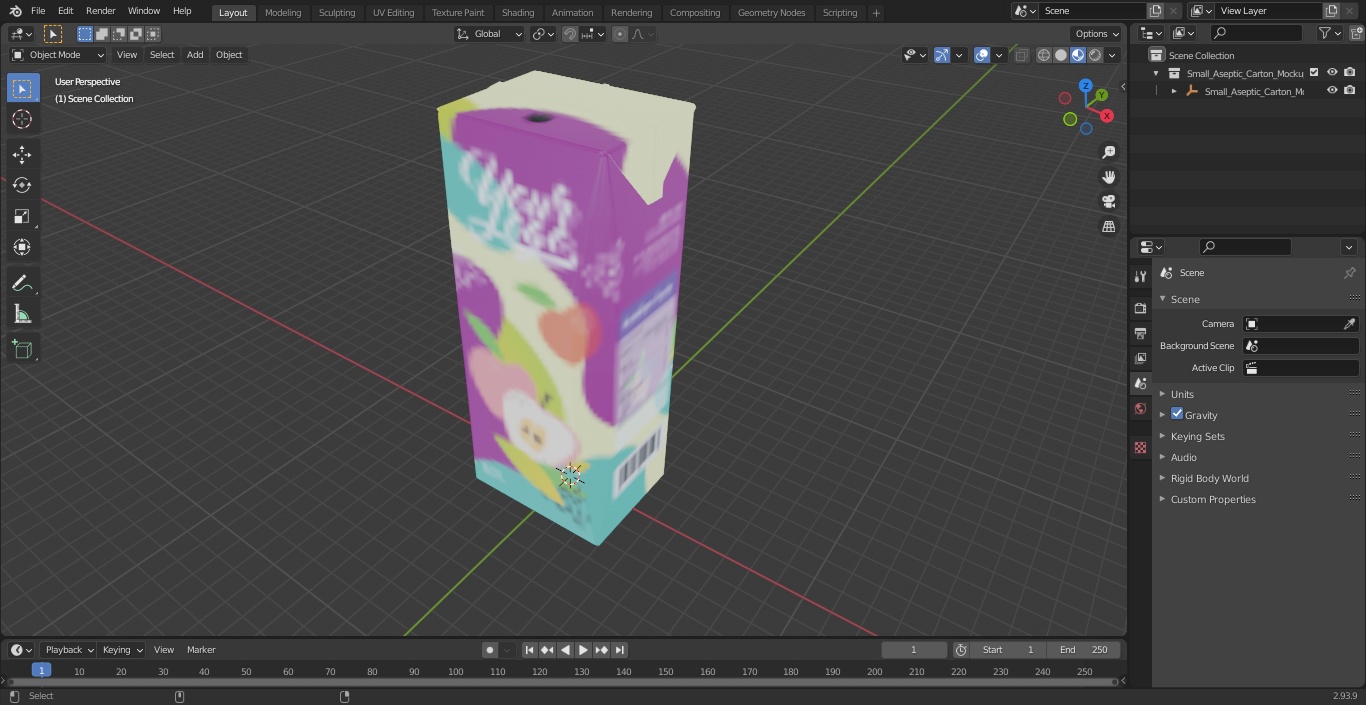1366x705 pixels.
Task: Click the pan view hand icon
Action: [1108, 177]
